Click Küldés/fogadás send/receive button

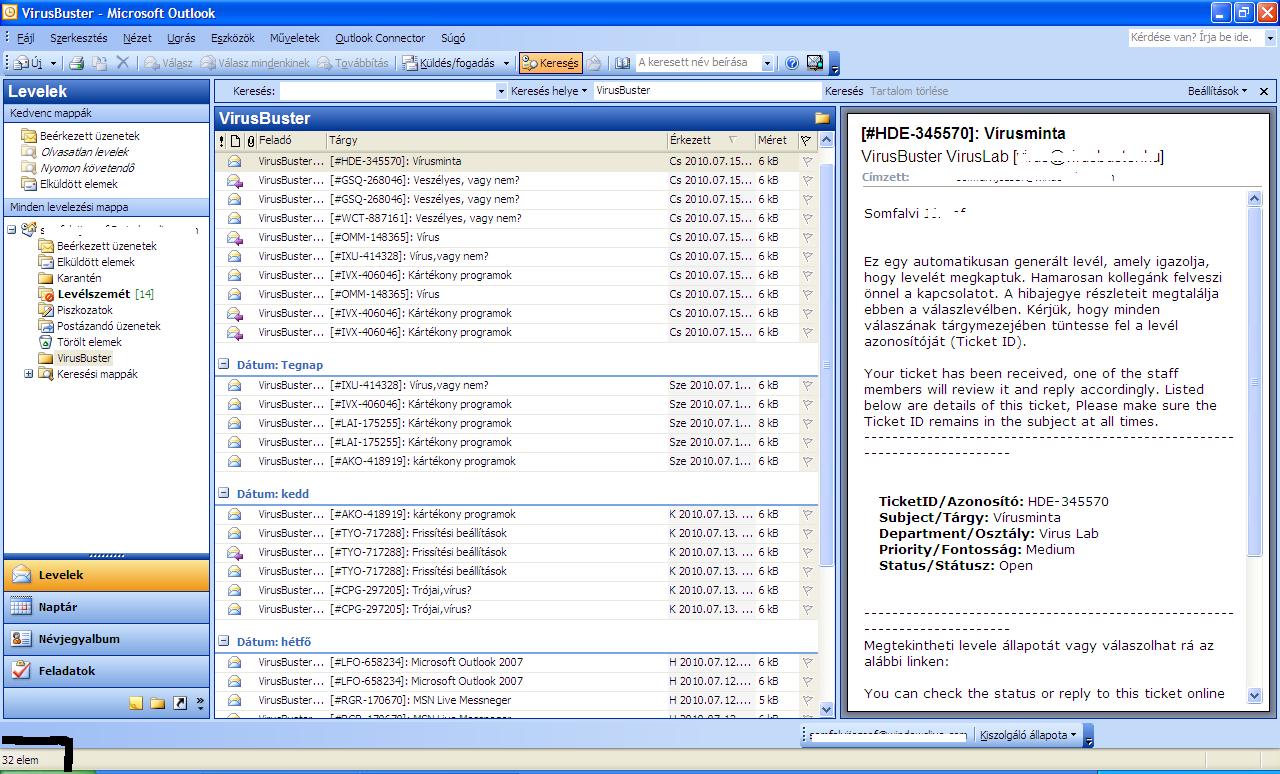449,63
